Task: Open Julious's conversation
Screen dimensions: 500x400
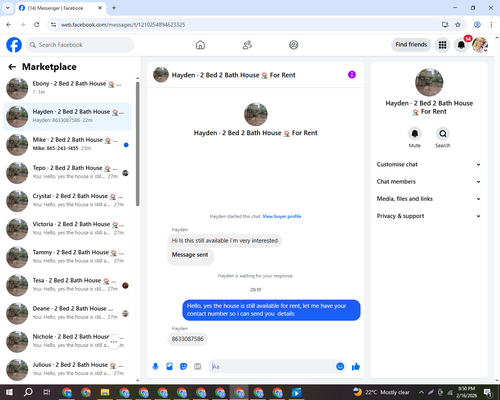Action: 67,370
